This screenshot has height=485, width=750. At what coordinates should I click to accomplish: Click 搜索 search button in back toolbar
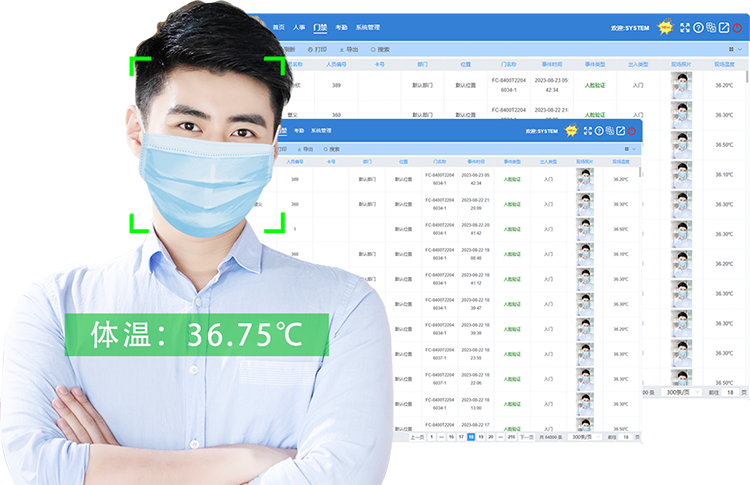click(380, 48)
